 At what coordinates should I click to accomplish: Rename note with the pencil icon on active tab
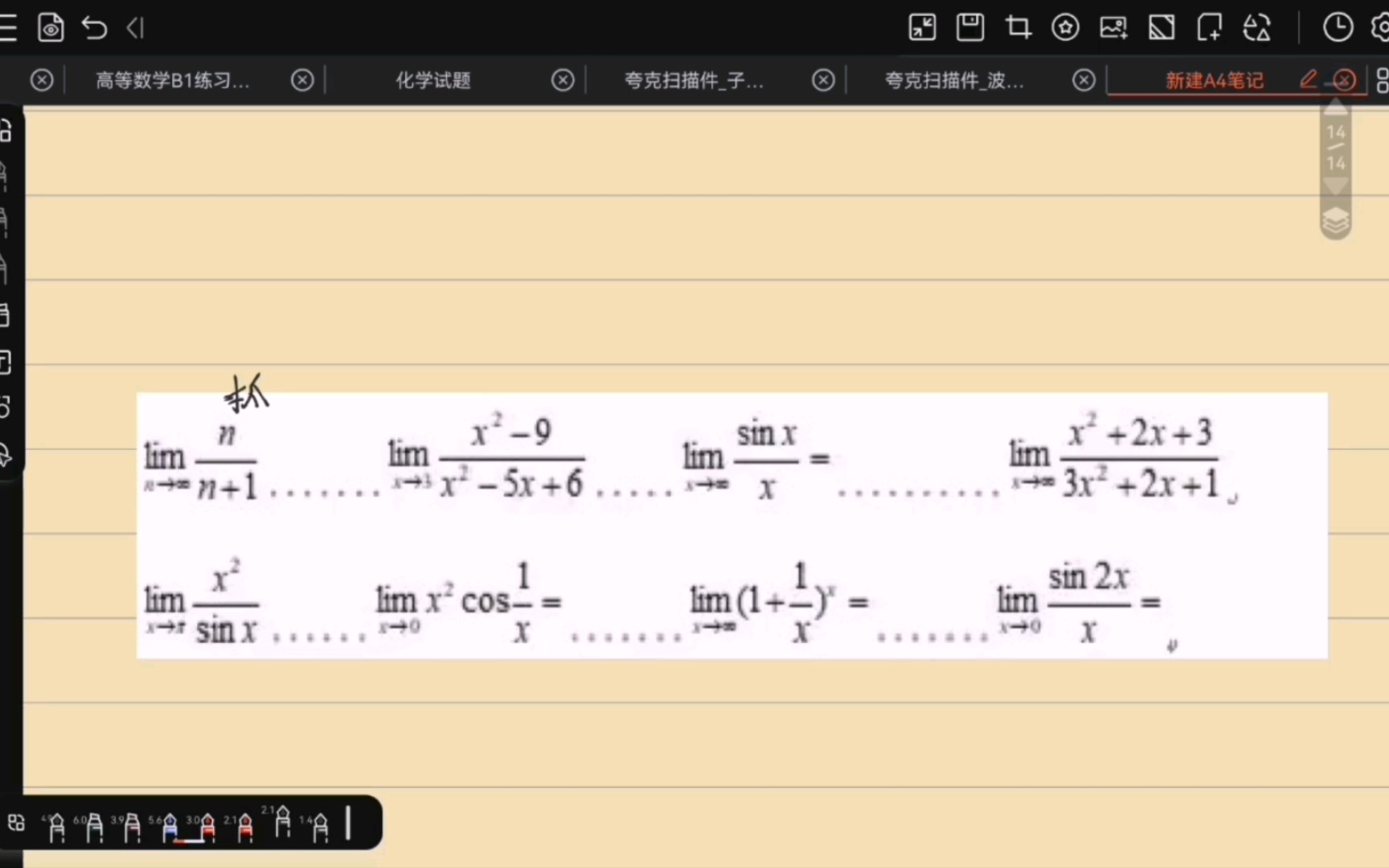(1309, 79)
